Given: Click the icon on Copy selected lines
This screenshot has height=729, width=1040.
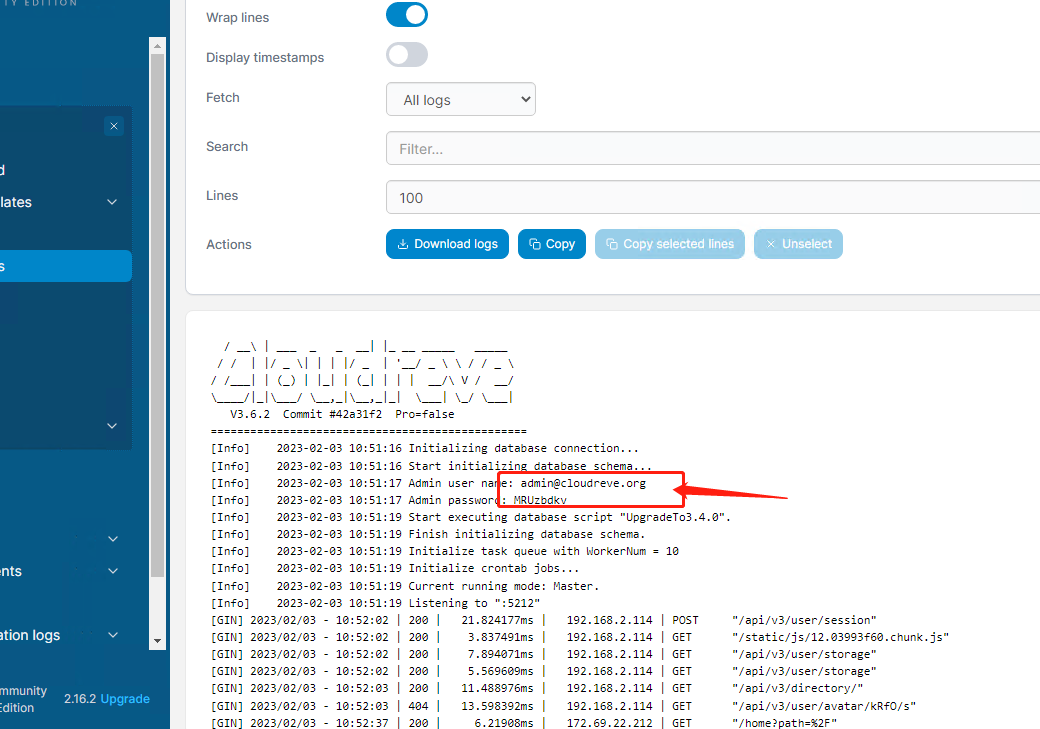Looking at the screenshot, I should 612,244.
